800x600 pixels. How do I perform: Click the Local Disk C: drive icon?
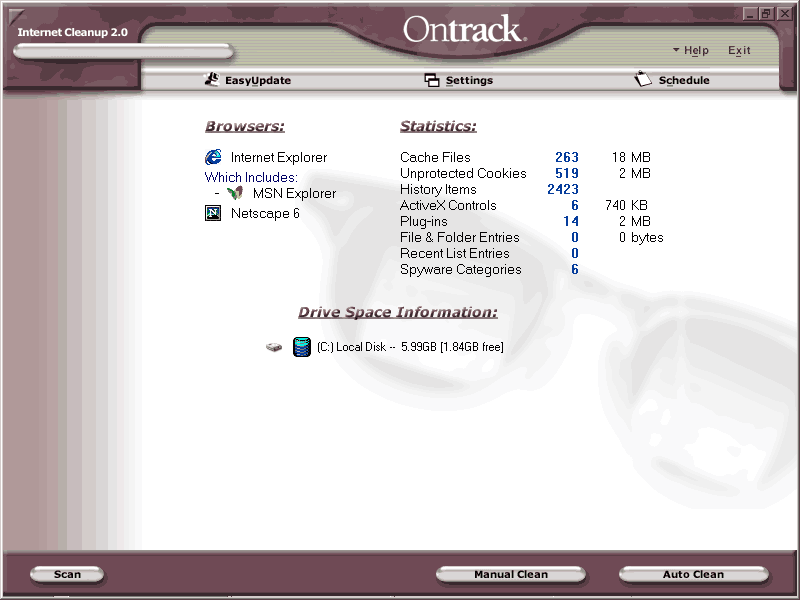[301, 347]
